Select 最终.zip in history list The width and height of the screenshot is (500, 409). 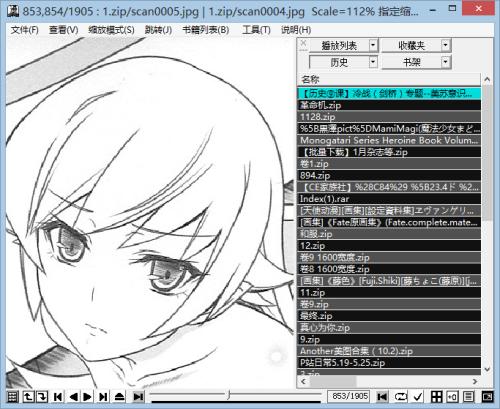point(389,316)
